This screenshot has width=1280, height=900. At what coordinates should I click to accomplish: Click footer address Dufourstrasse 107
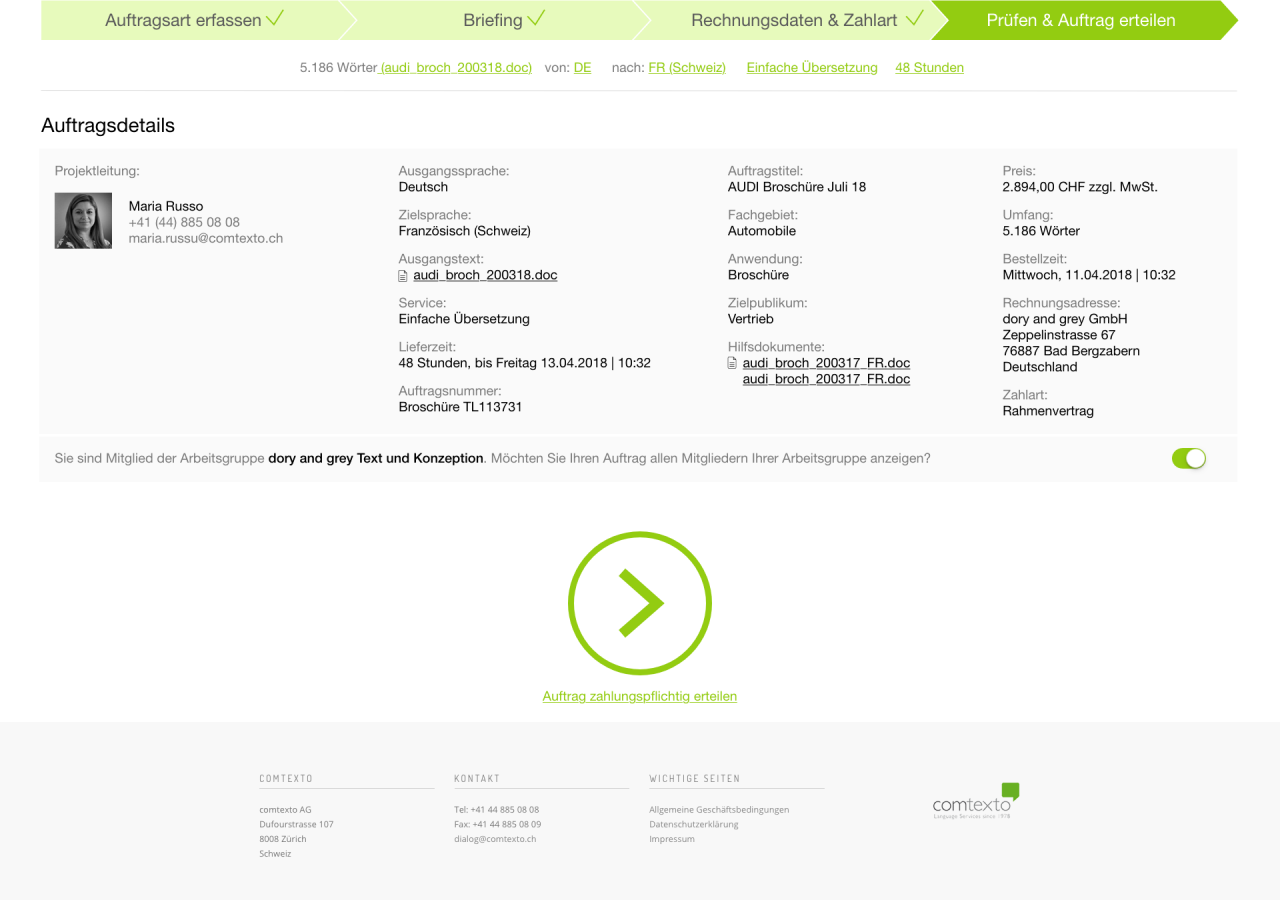[296, 825]
